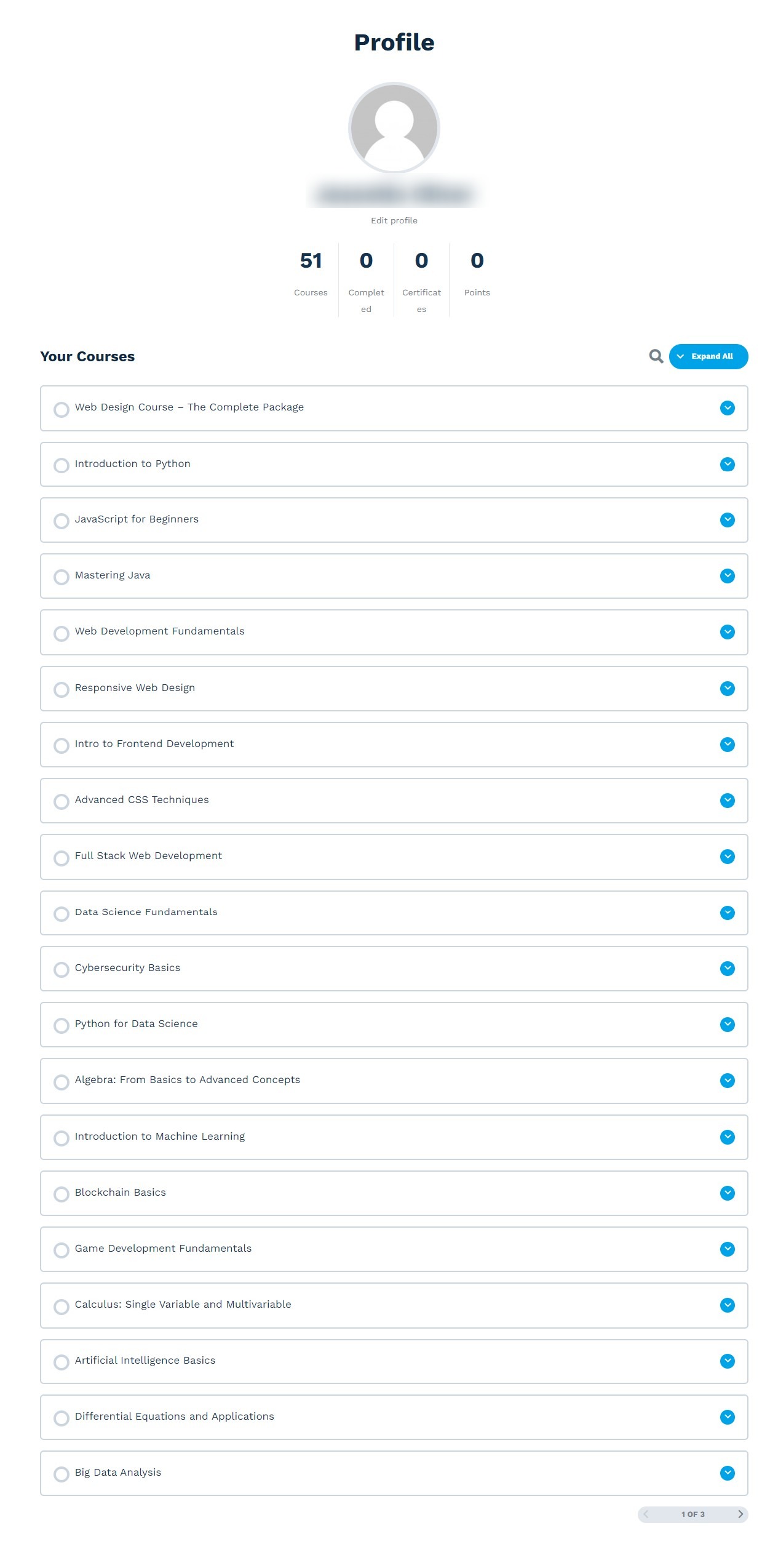Click the chevron inside the Expand All button

click(680, 356)
